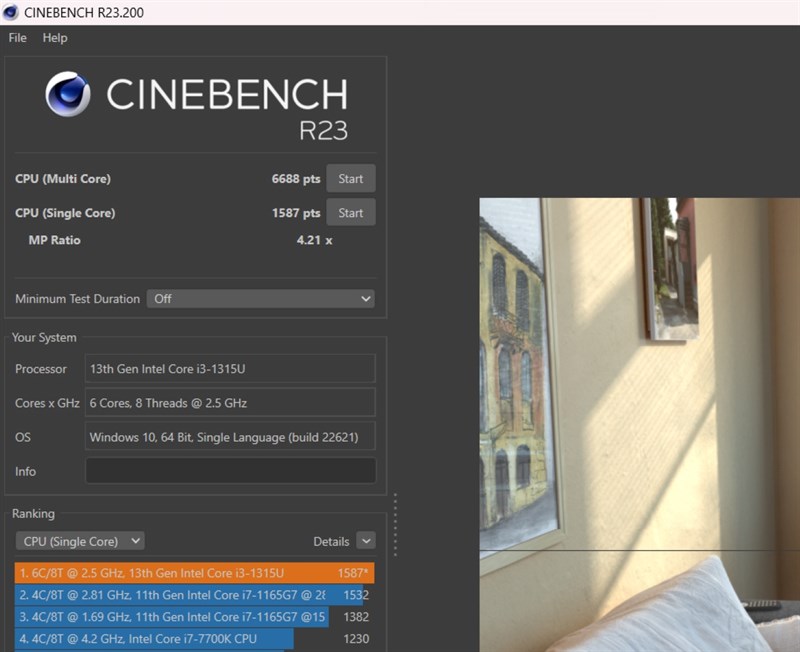Click the Processor field
The image size is (800, 652).
point(230,369)
